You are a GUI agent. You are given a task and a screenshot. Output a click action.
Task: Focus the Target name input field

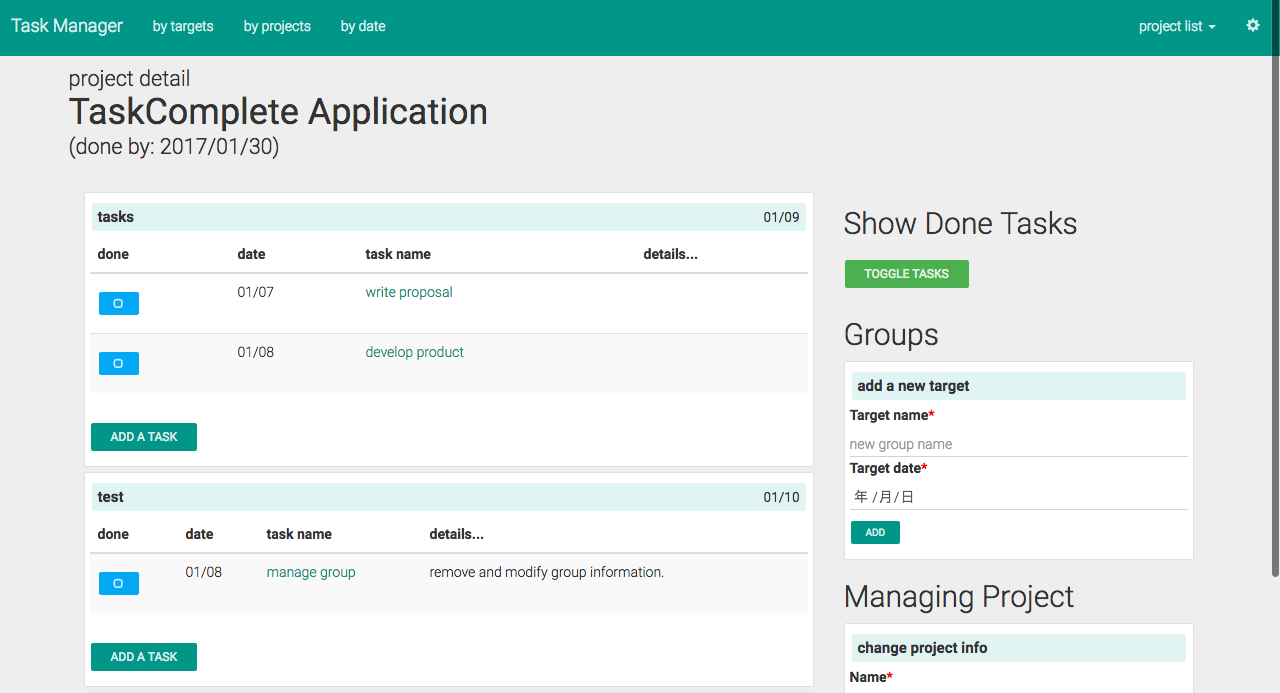coord(1019,444)
